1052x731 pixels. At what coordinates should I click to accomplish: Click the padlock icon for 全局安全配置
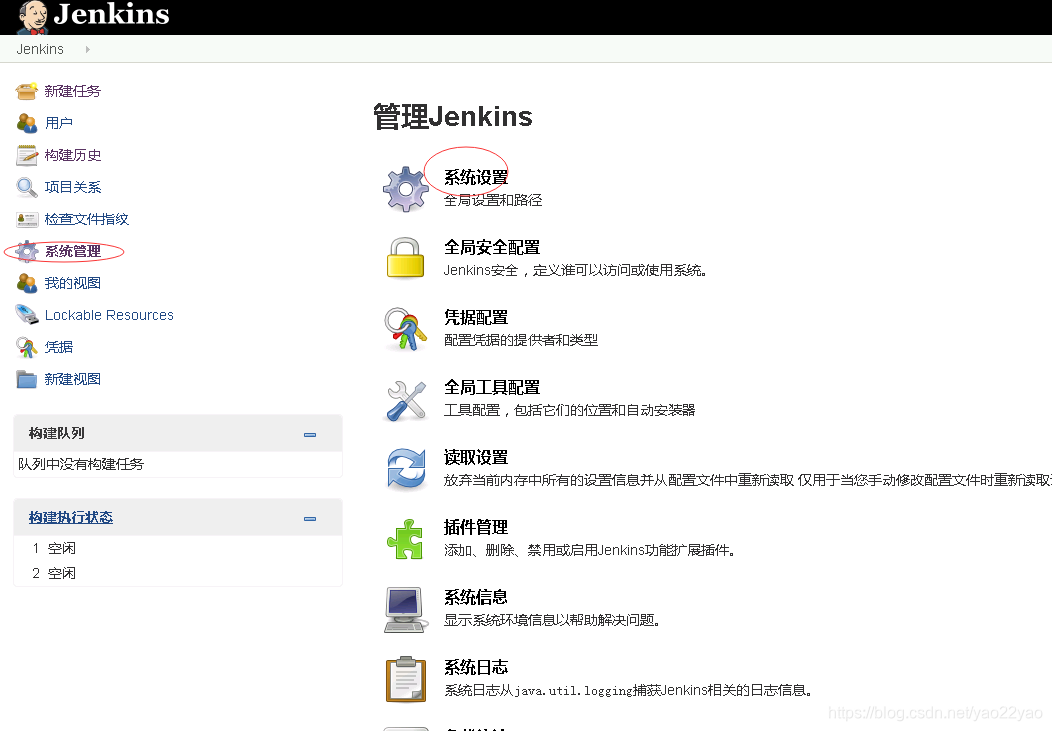pos(405,258)
